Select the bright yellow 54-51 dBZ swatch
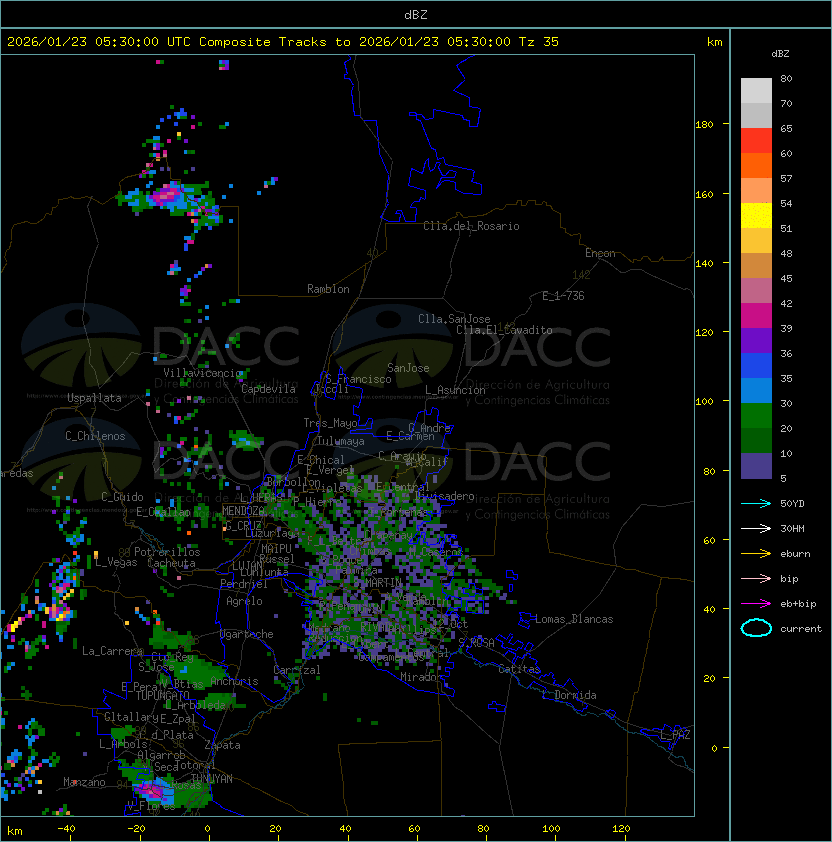Viewport: 832px width, 842px height. (x=756, y=216)
